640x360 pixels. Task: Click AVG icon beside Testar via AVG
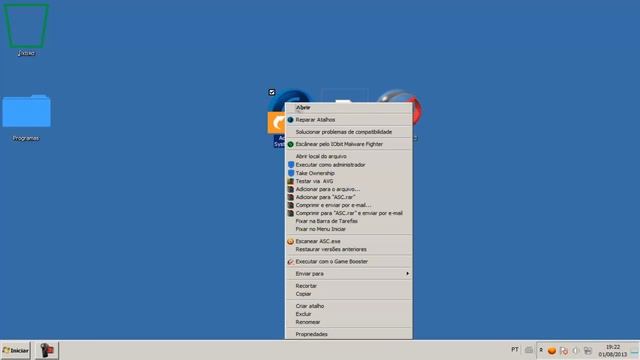click(290, 181)
